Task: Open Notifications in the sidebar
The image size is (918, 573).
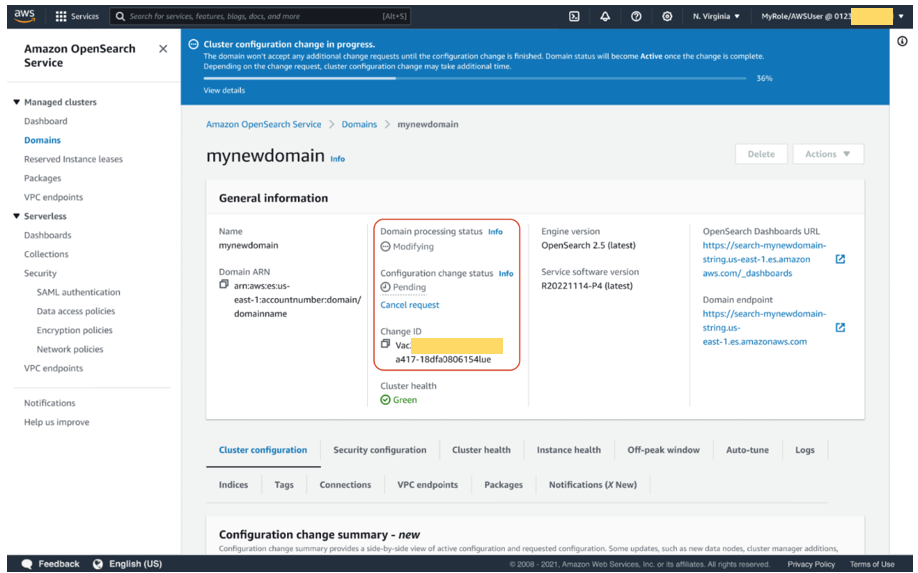Action: pyautogui.click(x=50, y=403)
